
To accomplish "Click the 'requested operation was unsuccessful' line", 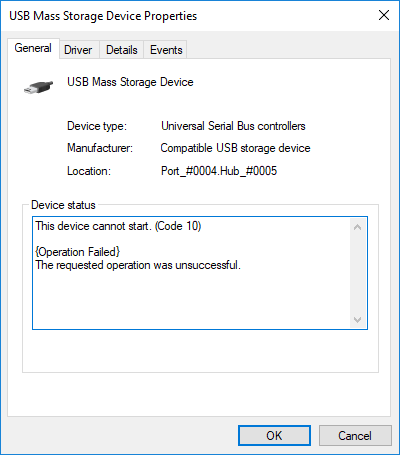I will point(138,265).
